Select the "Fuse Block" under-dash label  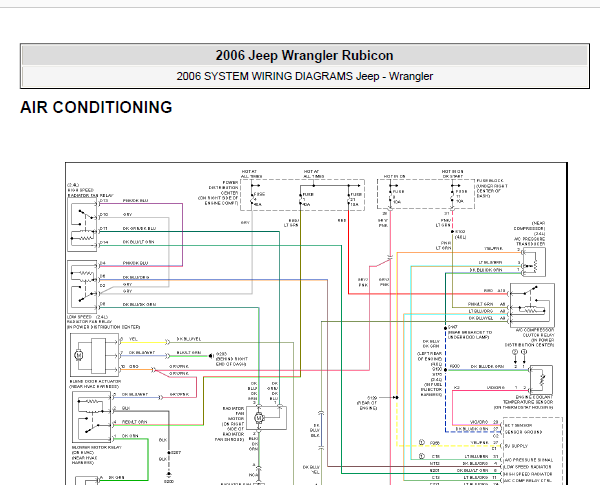coord(492,188)
